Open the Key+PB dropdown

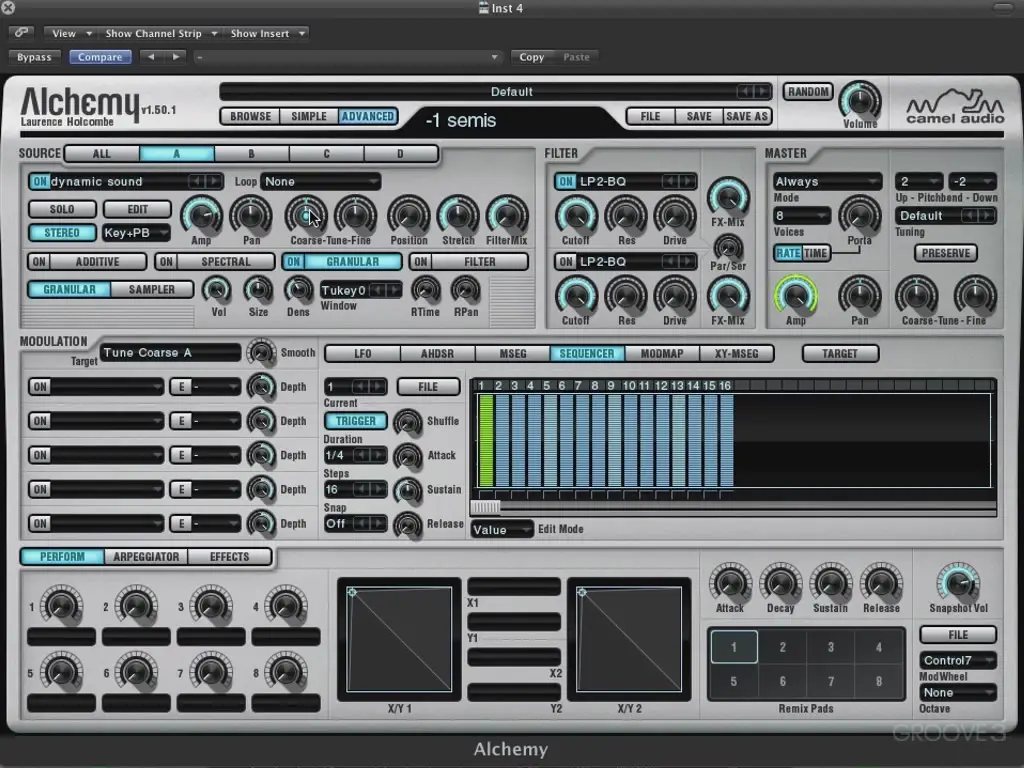pyautogui.click(x=136, y=232)
